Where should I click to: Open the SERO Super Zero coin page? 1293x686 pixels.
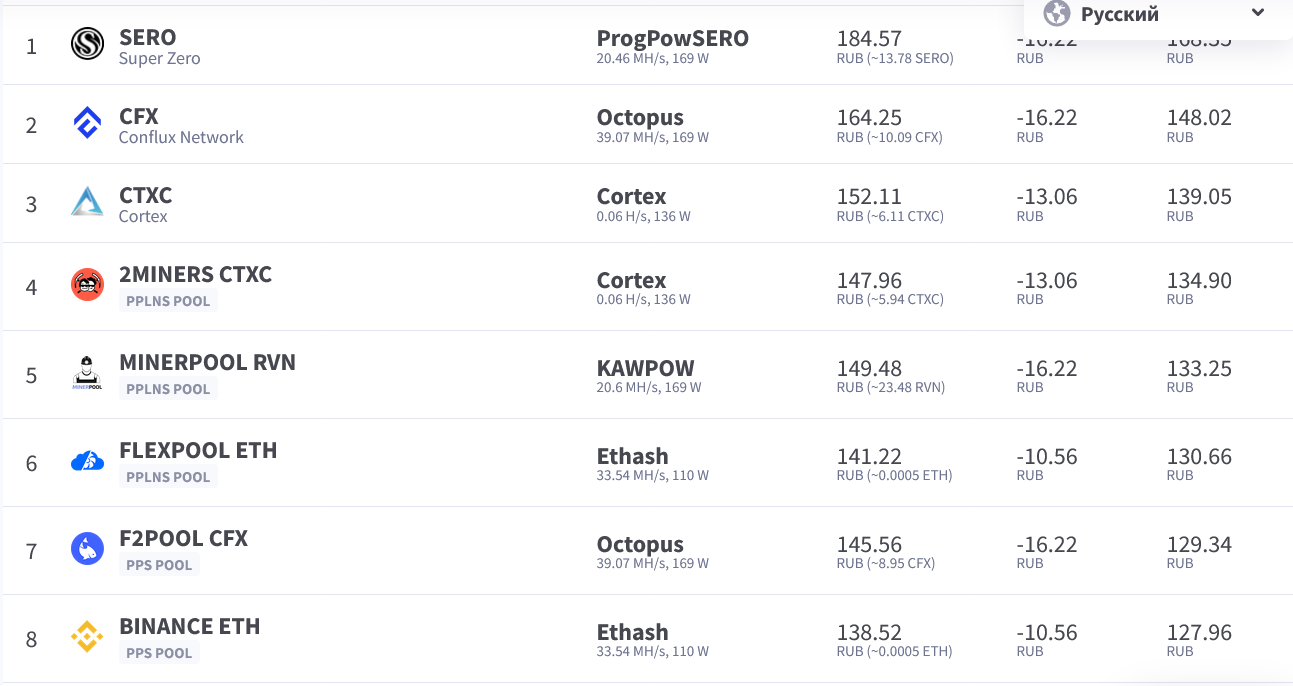pyautogui.click(x=148, y=38)
